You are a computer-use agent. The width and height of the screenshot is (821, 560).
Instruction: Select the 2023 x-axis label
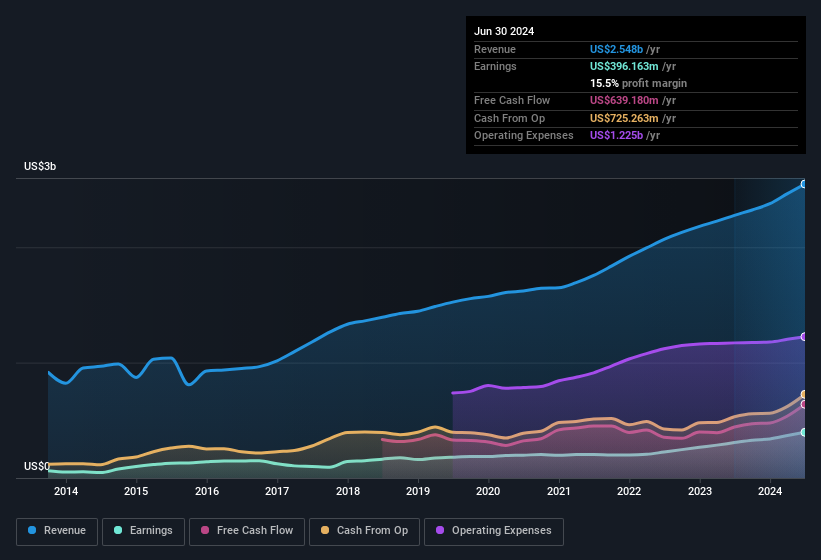[700, 491]
